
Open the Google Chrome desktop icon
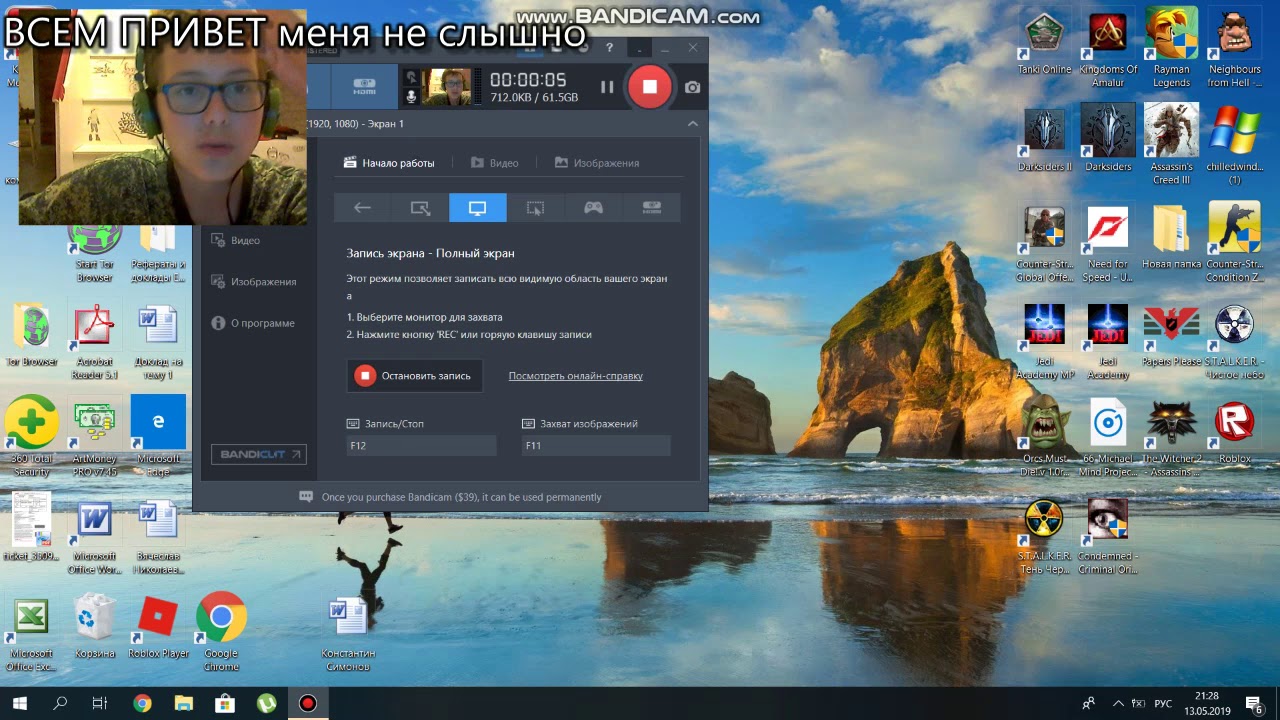tap(221, 632)
